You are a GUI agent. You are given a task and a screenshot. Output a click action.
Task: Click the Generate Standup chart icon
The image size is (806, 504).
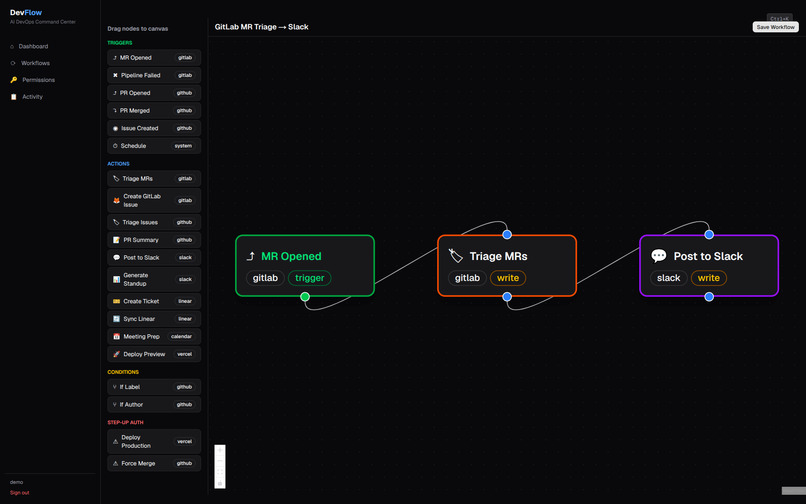pyautogui.click(x=116, y=279)
